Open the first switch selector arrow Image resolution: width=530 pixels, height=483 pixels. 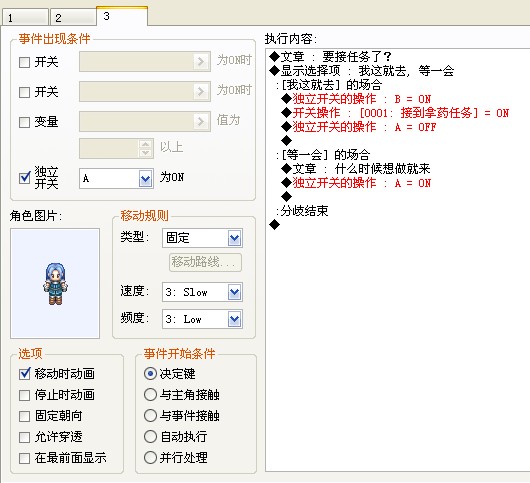[201, 62]
